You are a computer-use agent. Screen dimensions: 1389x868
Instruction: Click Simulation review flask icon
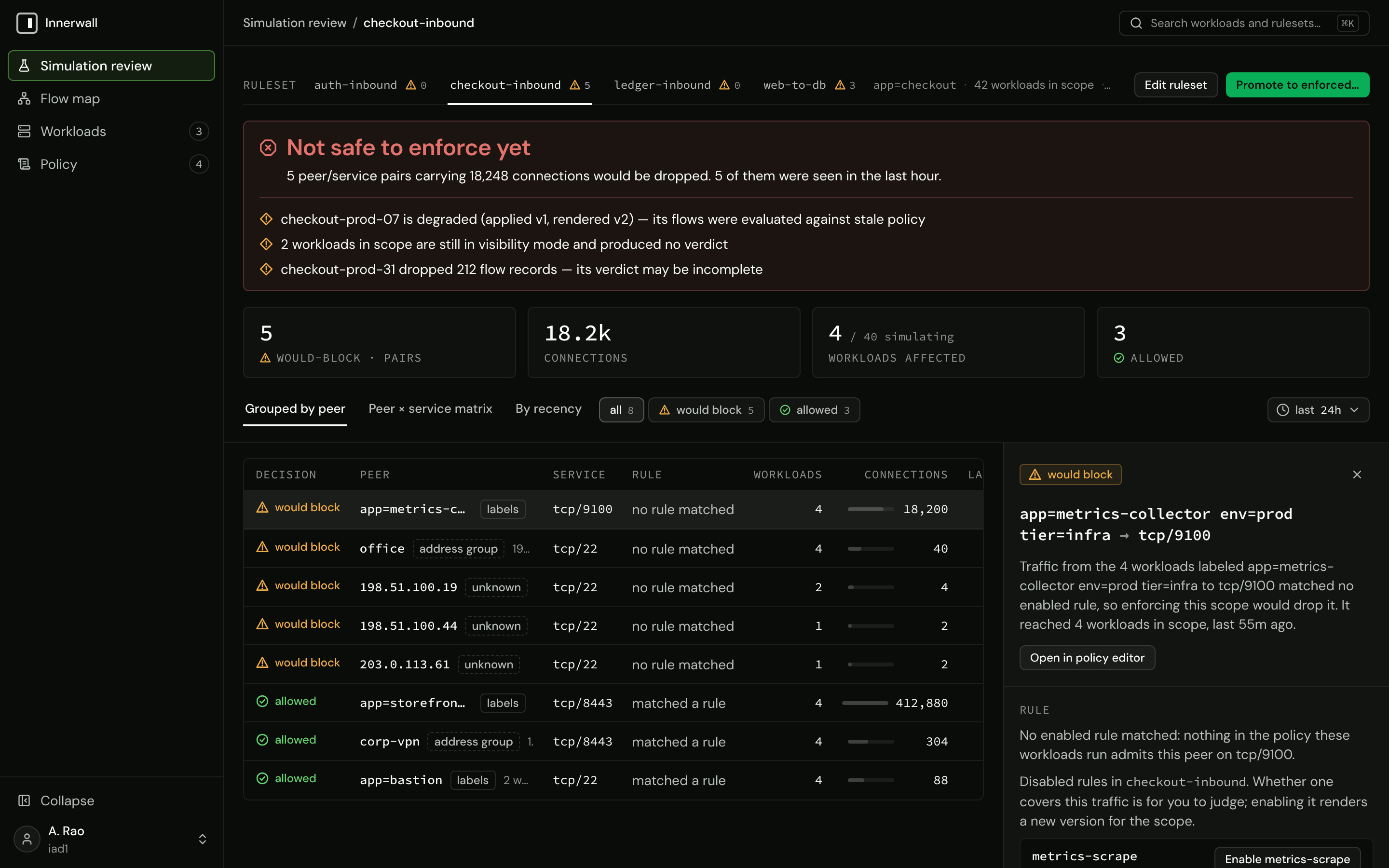[x=24, y=66]
